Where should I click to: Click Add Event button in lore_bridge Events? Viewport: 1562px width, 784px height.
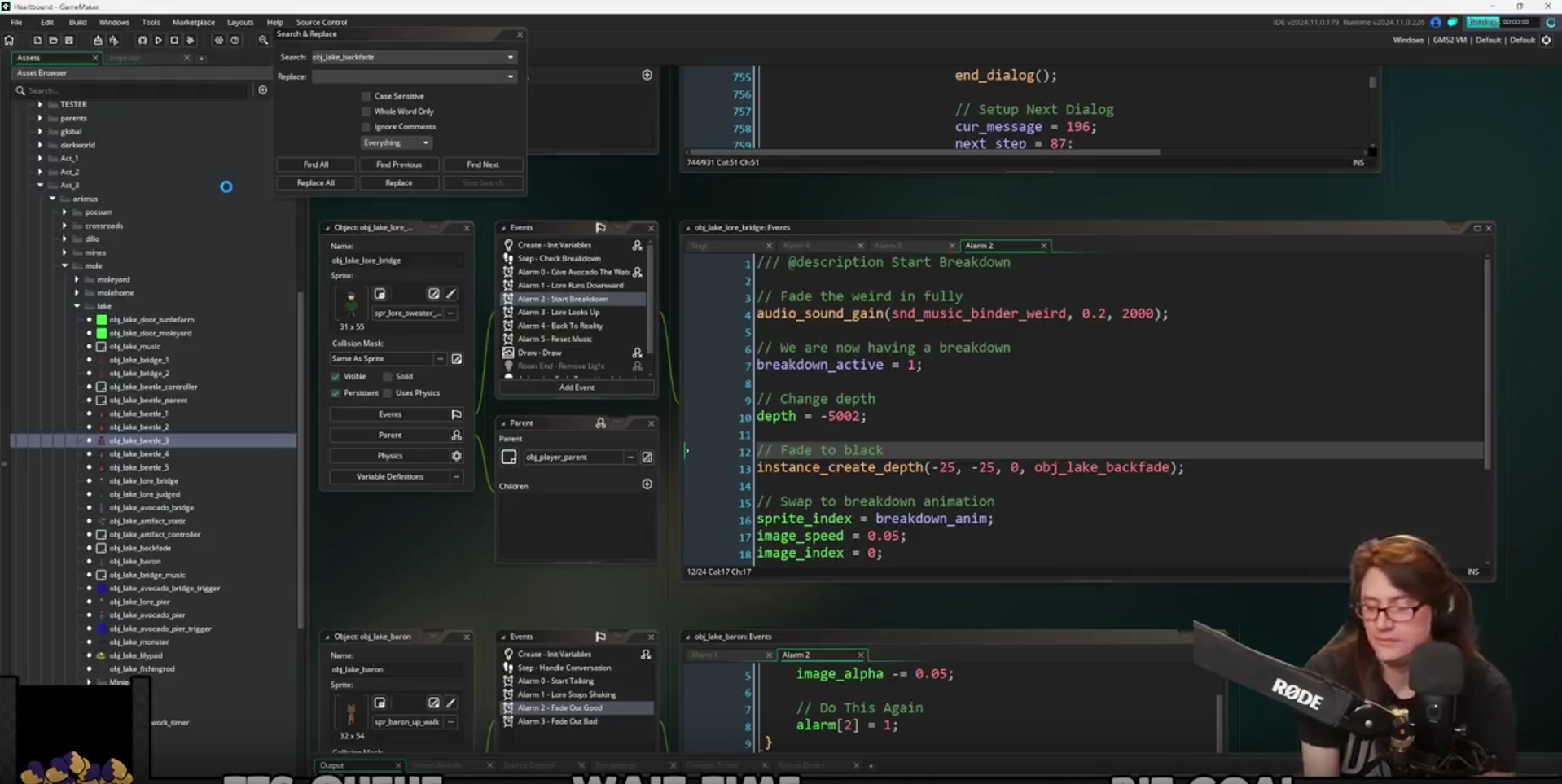577,388
